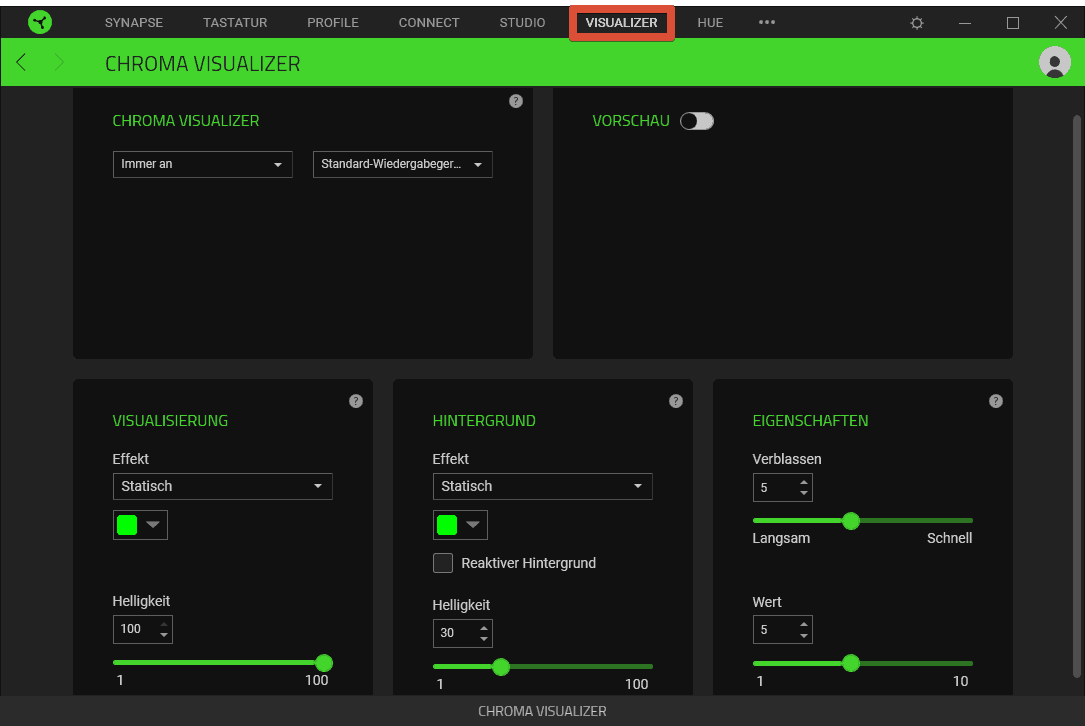Image resolution: width=1085 pixels, height=726 pixels.
Task: Click the Visualisierung Helligkeit 100 field
Action: [143, 630]
